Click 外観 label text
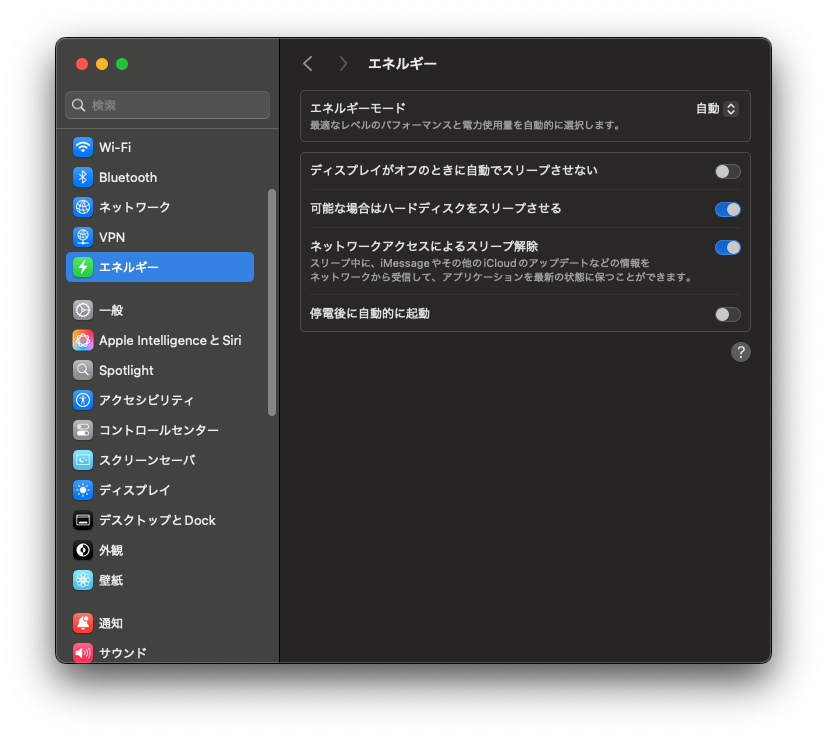The height and width of the screenshot is (737, 827). (x=111, y=550)
